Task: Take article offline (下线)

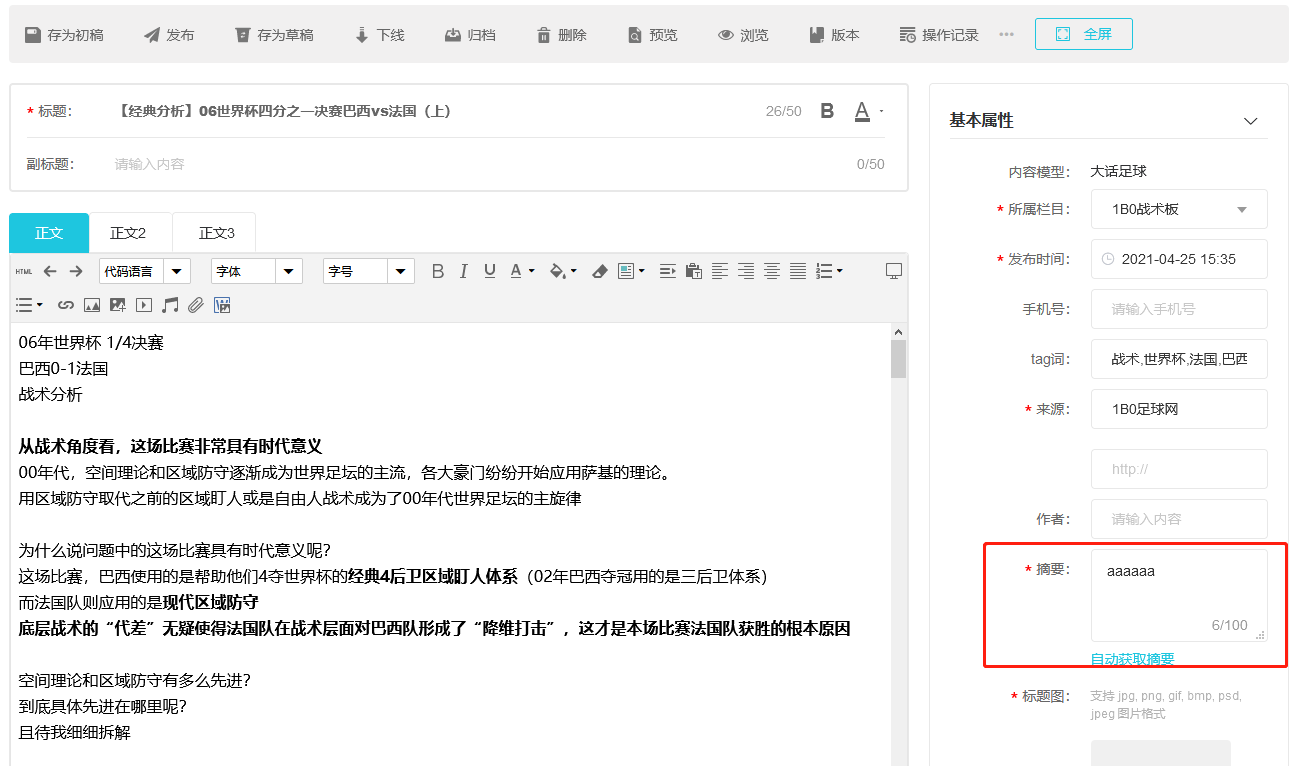Action: pyautogui.click(x=379, y=35)
